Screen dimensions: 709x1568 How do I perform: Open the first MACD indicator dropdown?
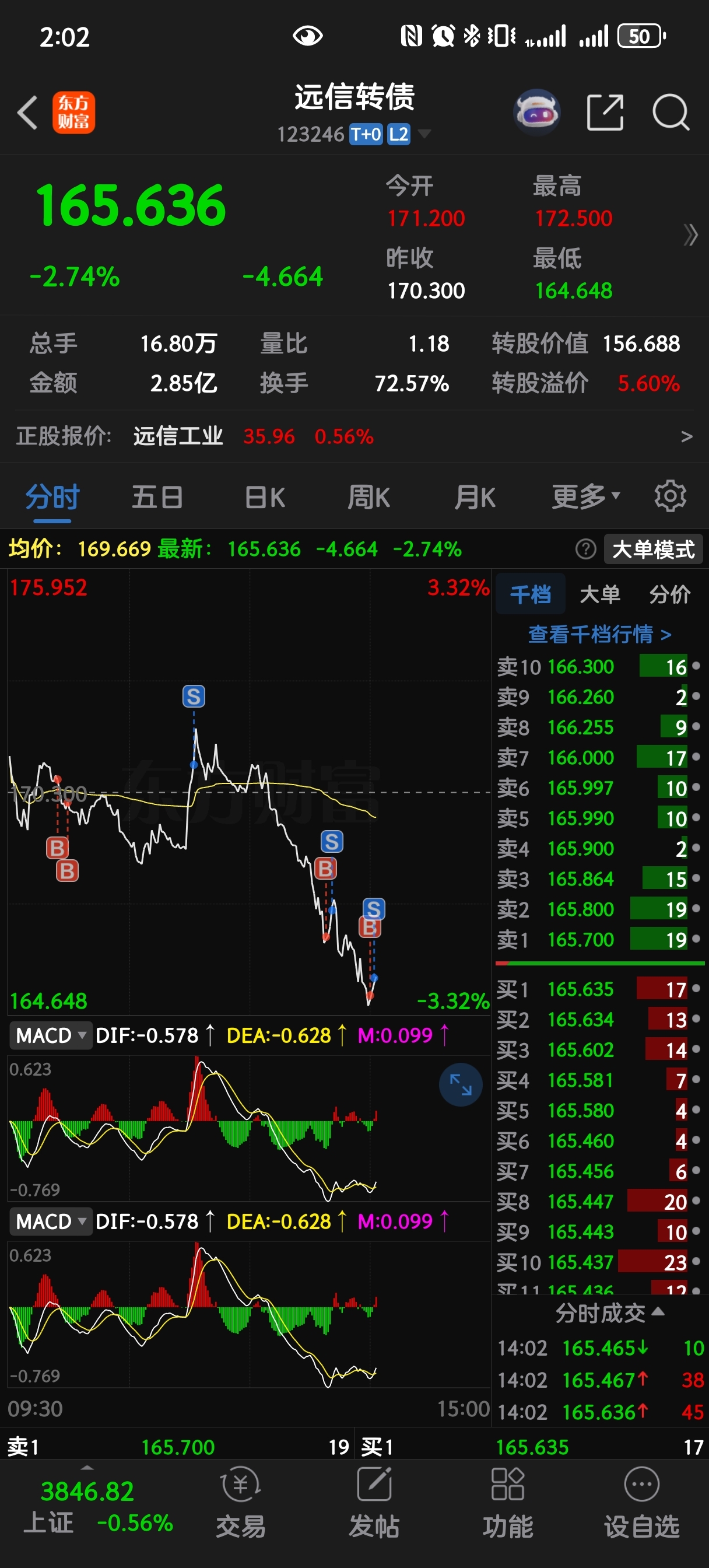(51, 1035)
